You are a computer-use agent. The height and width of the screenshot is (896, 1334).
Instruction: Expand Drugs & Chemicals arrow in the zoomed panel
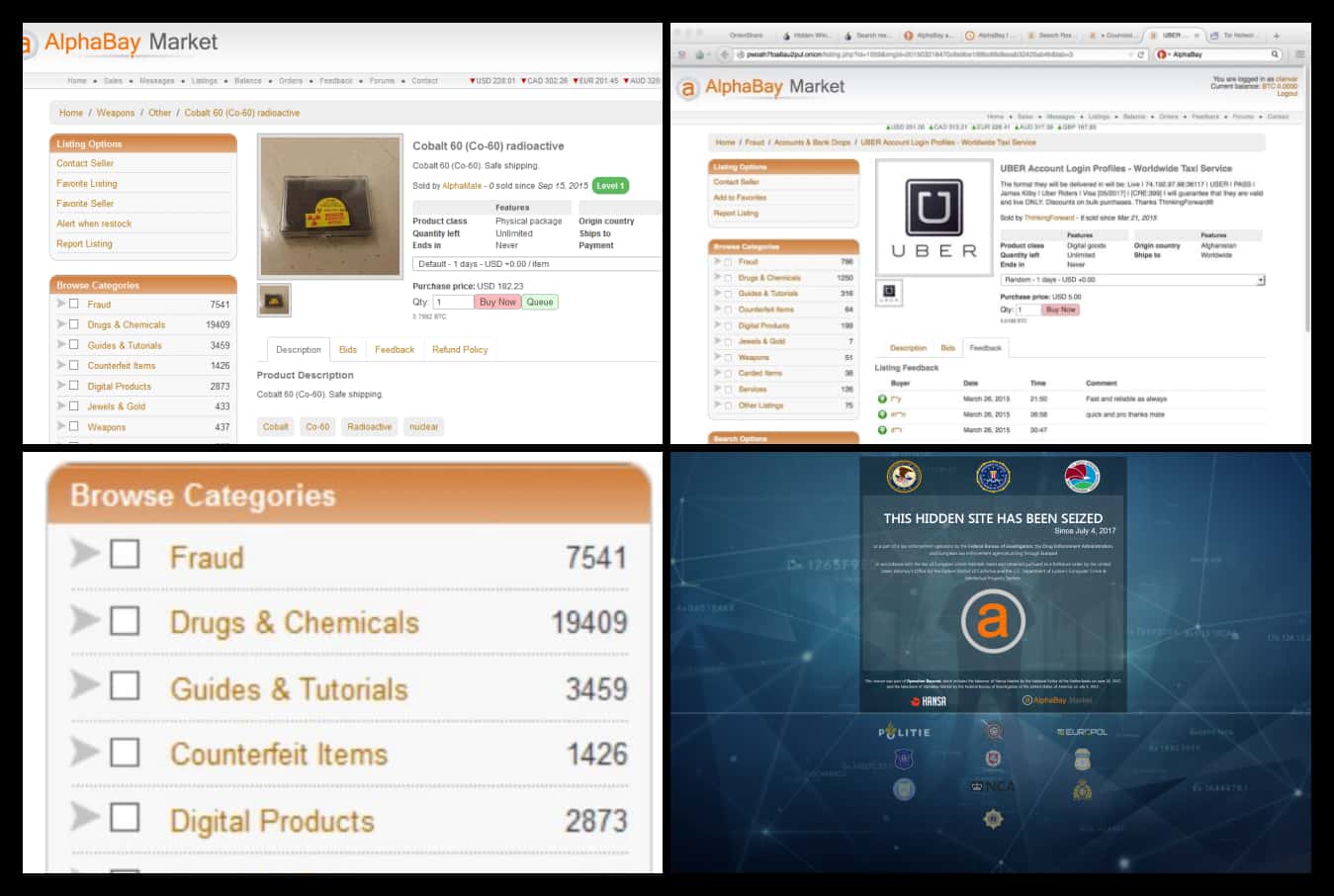(85, 620)
